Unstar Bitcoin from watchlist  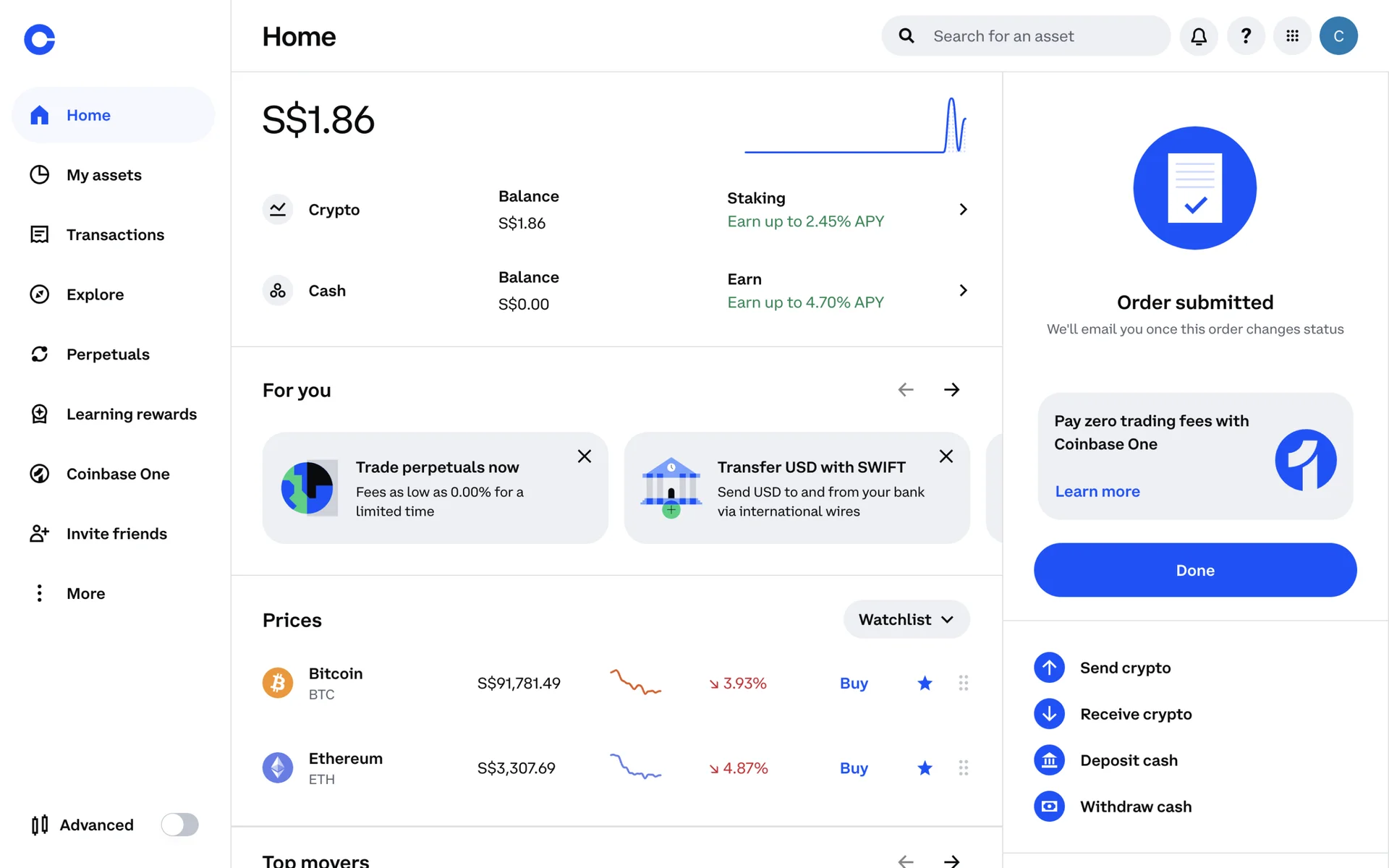[925, 683]
